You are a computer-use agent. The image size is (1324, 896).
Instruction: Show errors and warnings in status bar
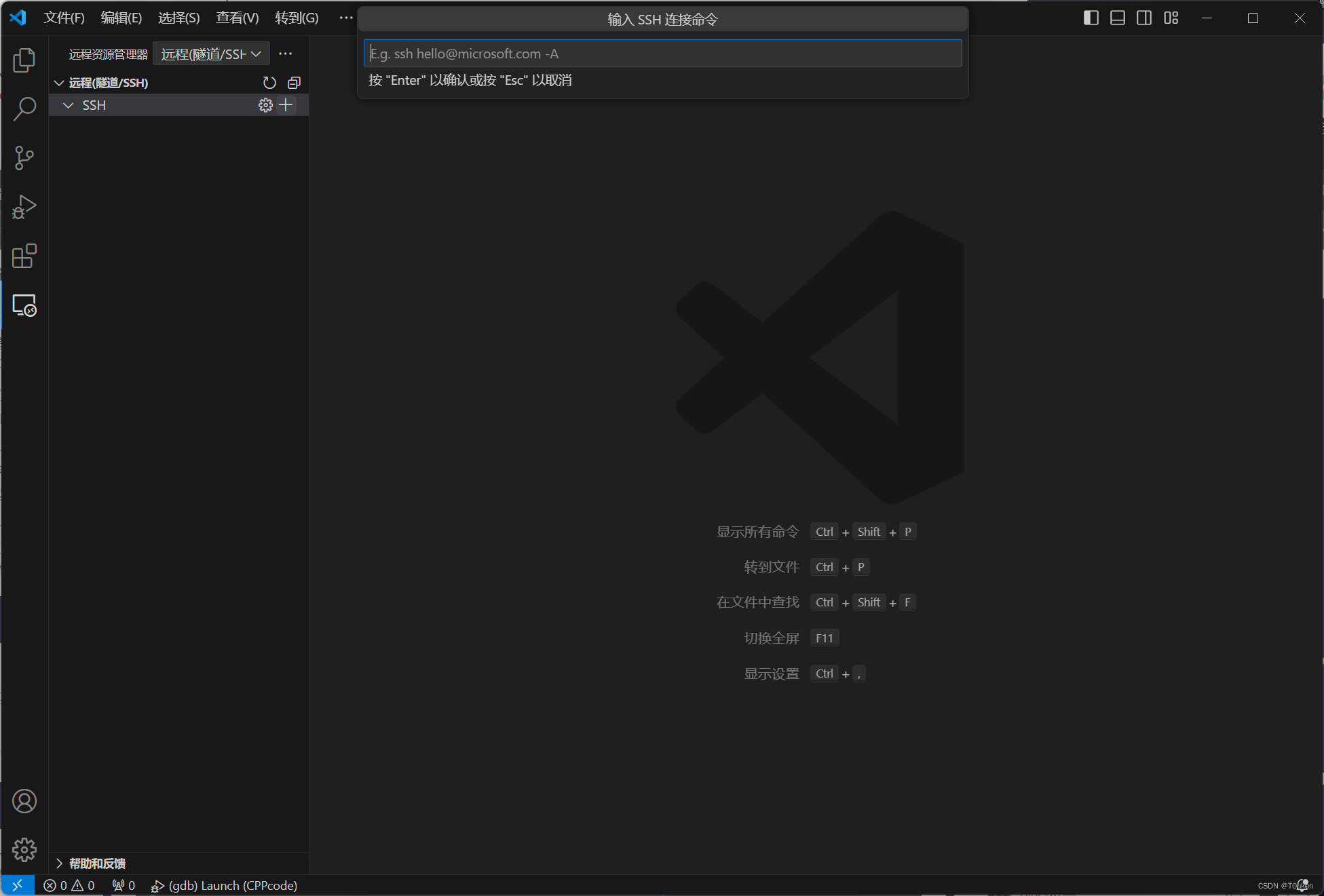coord(69,885)
